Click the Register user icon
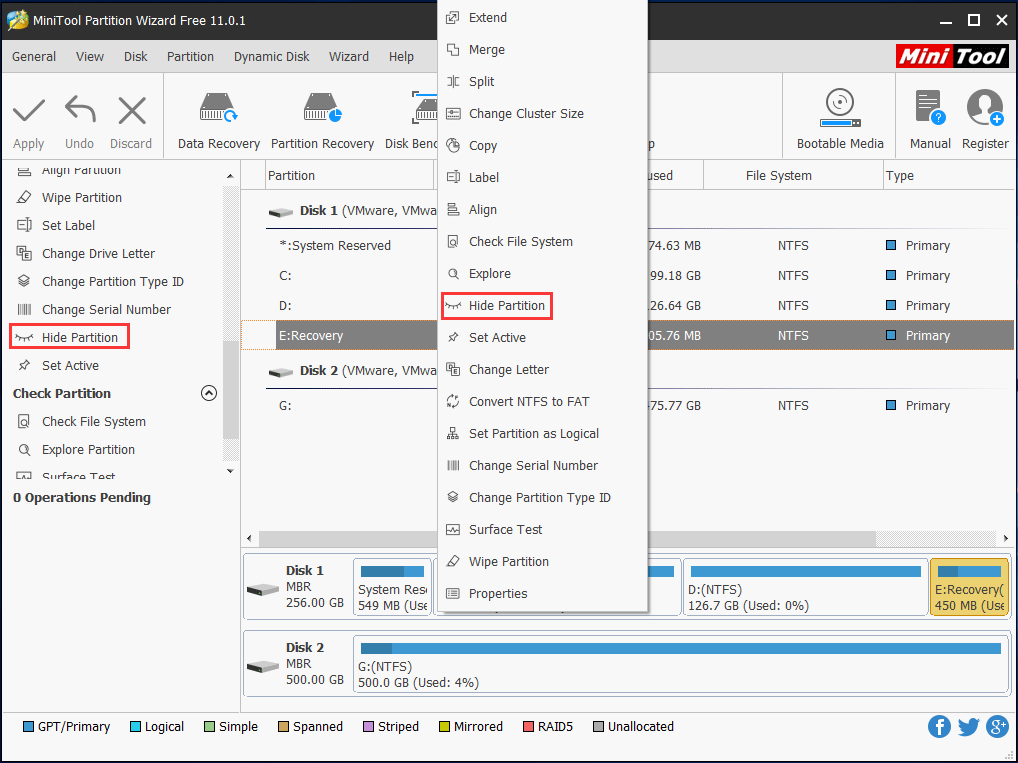 coord(985,107)
